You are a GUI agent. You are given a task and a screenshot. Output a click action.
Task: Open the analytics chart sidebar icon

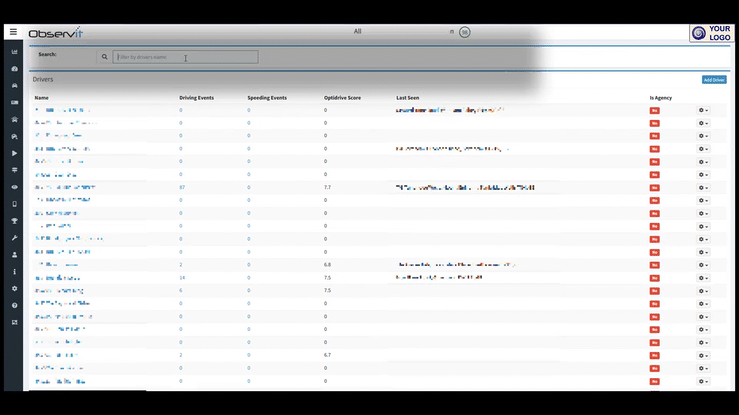(x=15, y=52)
